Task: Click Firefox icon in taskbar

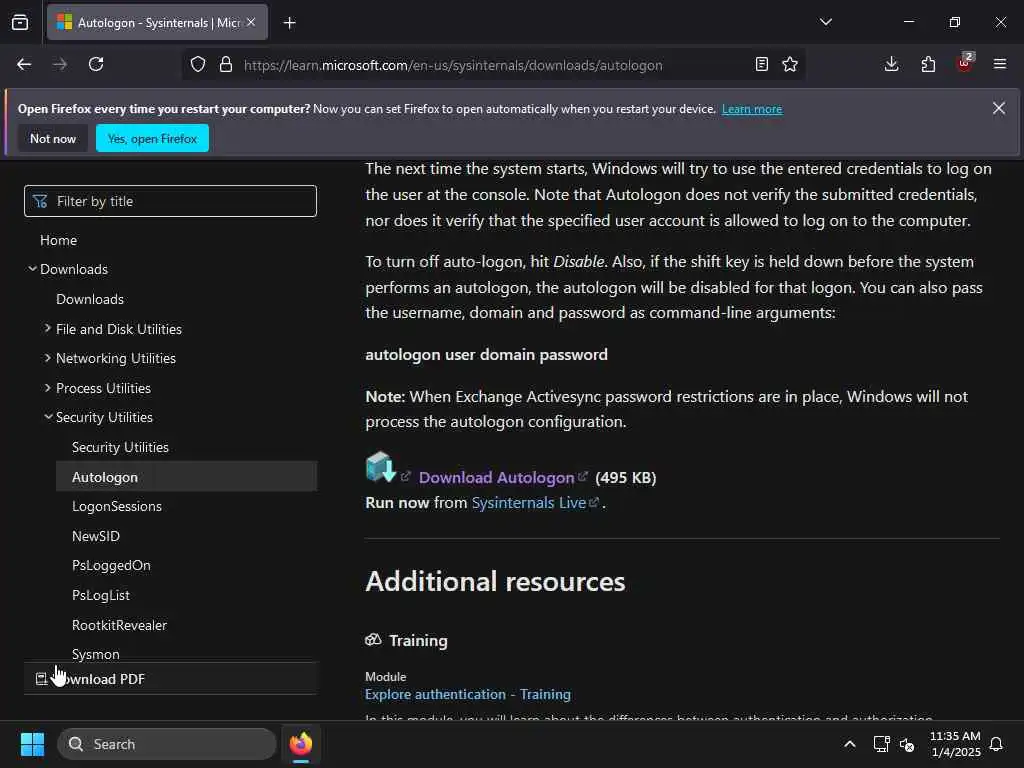Action: click(x=301, y=744)
